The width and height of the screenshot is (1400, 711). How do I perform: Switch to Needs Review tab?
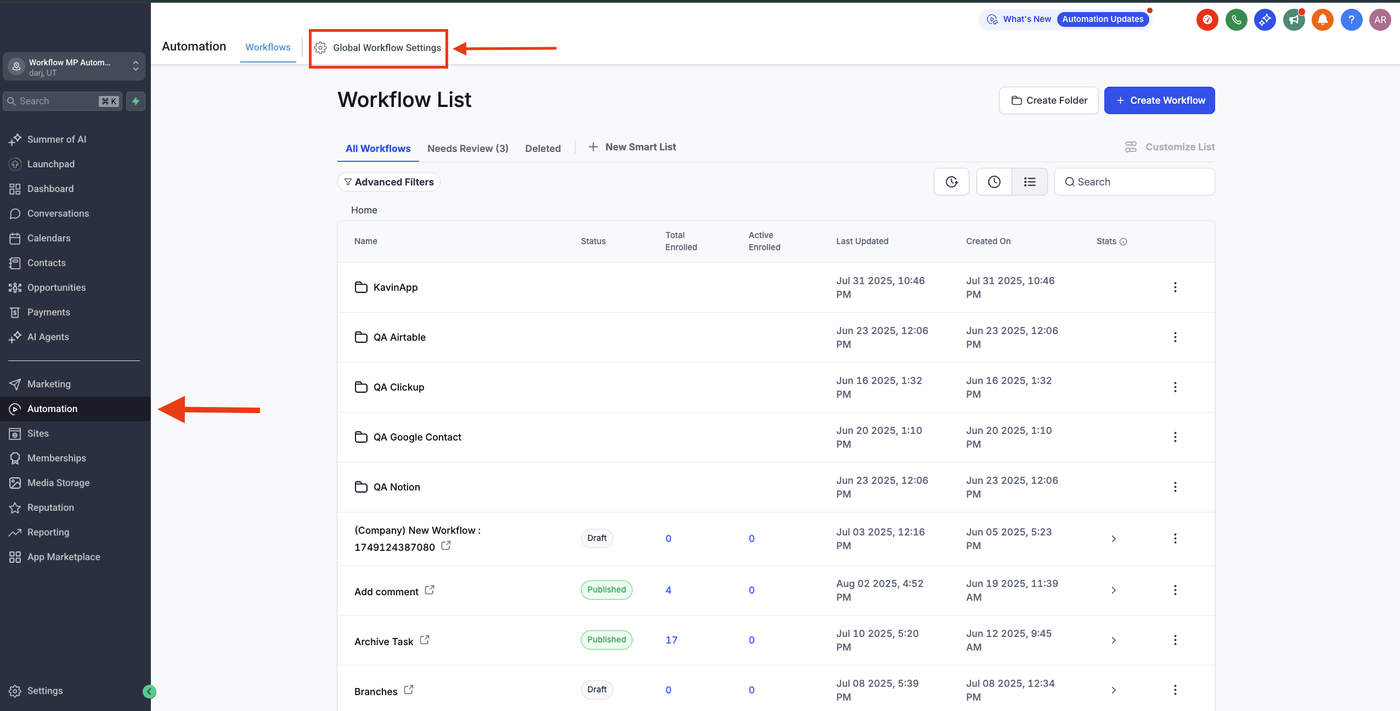point(467,148)
